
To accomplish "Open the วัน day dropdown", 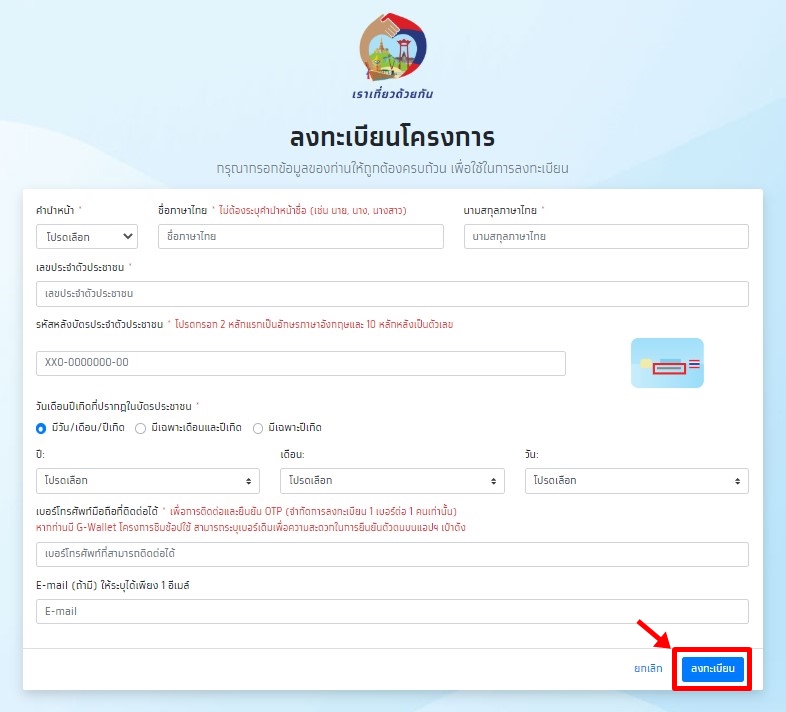I will click(x=637, y=481).
